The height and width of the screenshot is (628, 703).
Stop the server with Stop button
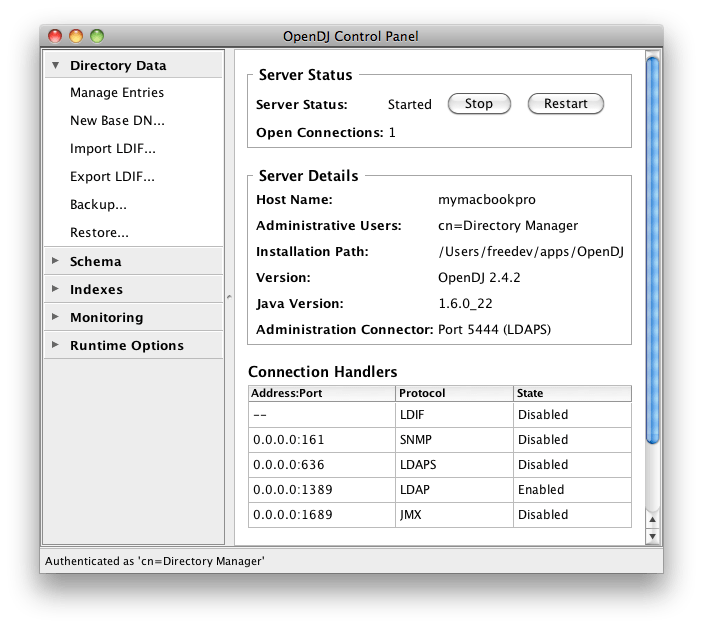(479, 104)
